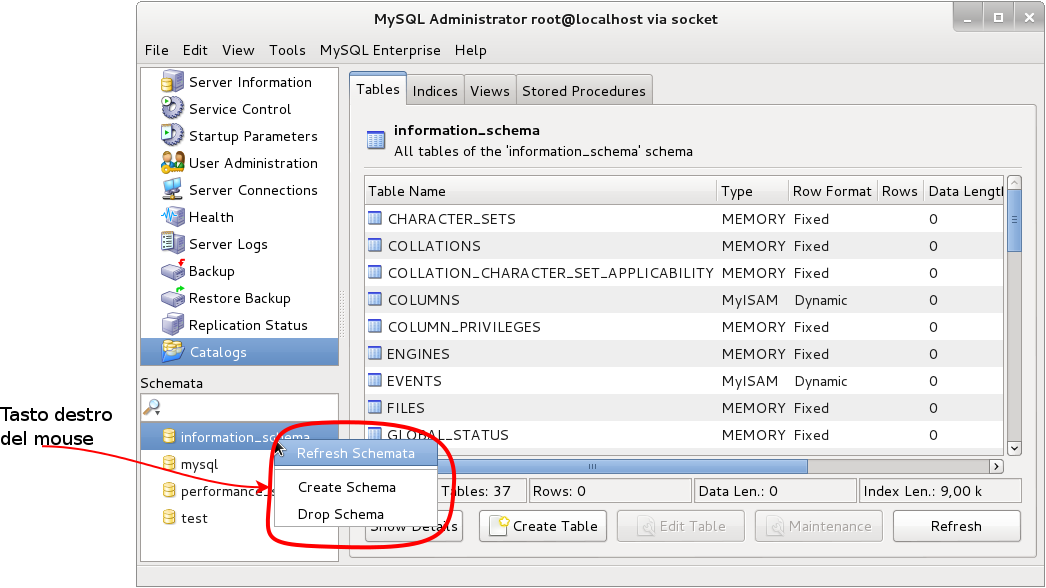The image size is (1046, 588).
Task: Click the table list vertical scrollbar thumb
Action: point(1014,220)
